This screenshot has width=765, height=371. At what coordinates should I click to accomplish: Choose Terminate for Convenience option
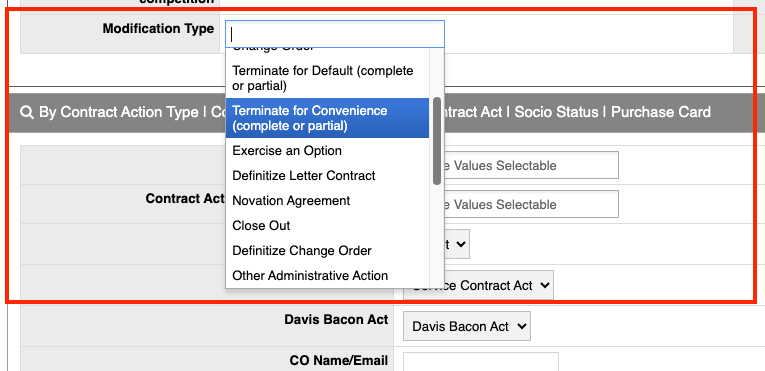327,118
